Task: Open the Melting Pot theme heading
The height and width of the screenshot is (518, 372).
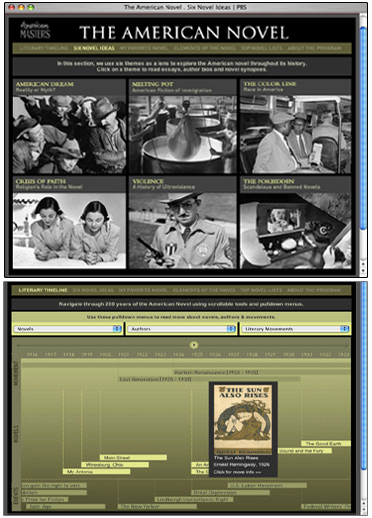Action: coord(152,84)
